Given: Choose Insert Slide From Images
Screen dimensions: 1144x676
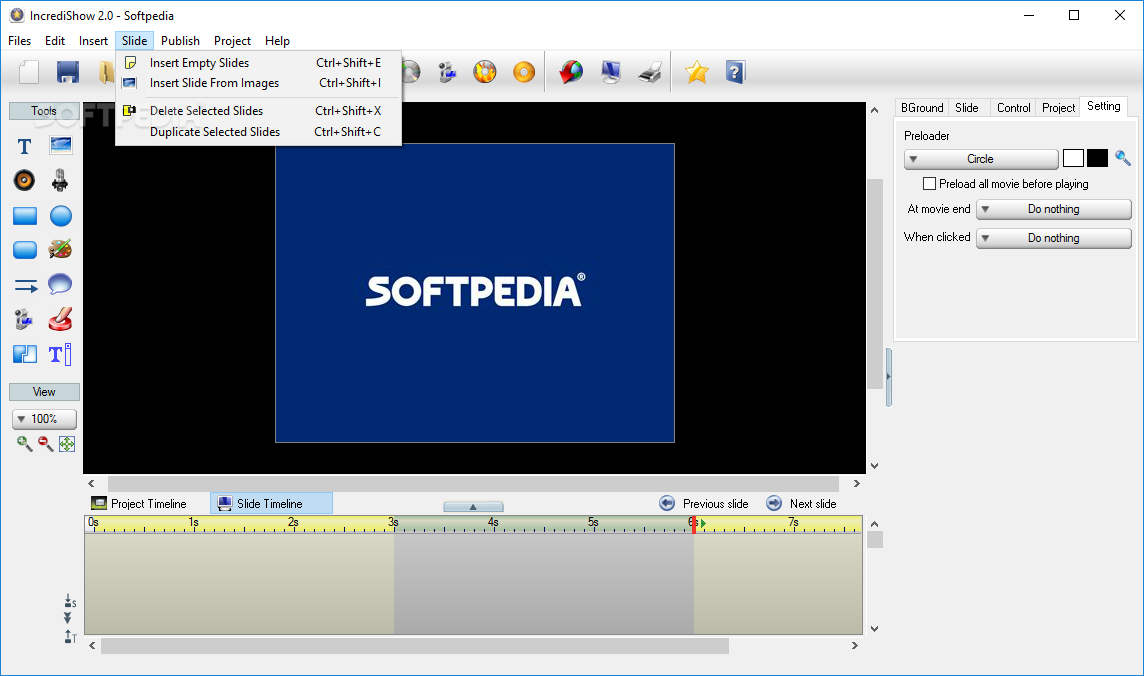Looking at the screenshot, I should click(x=258, y=83).
